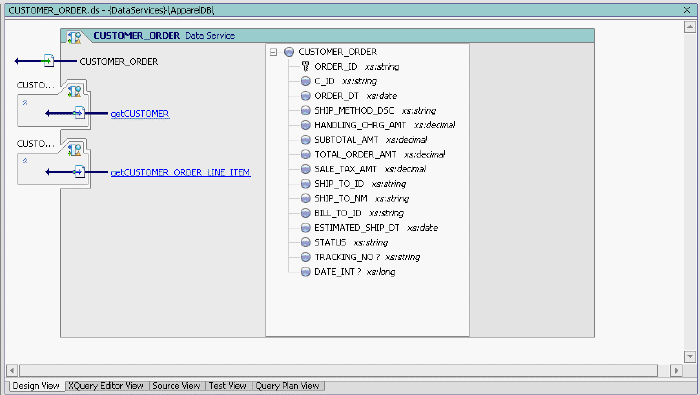Viewport: 700px width, 395px height.
Task: Select the DATE_INT xs:long row text
Action: coord(354,272)
